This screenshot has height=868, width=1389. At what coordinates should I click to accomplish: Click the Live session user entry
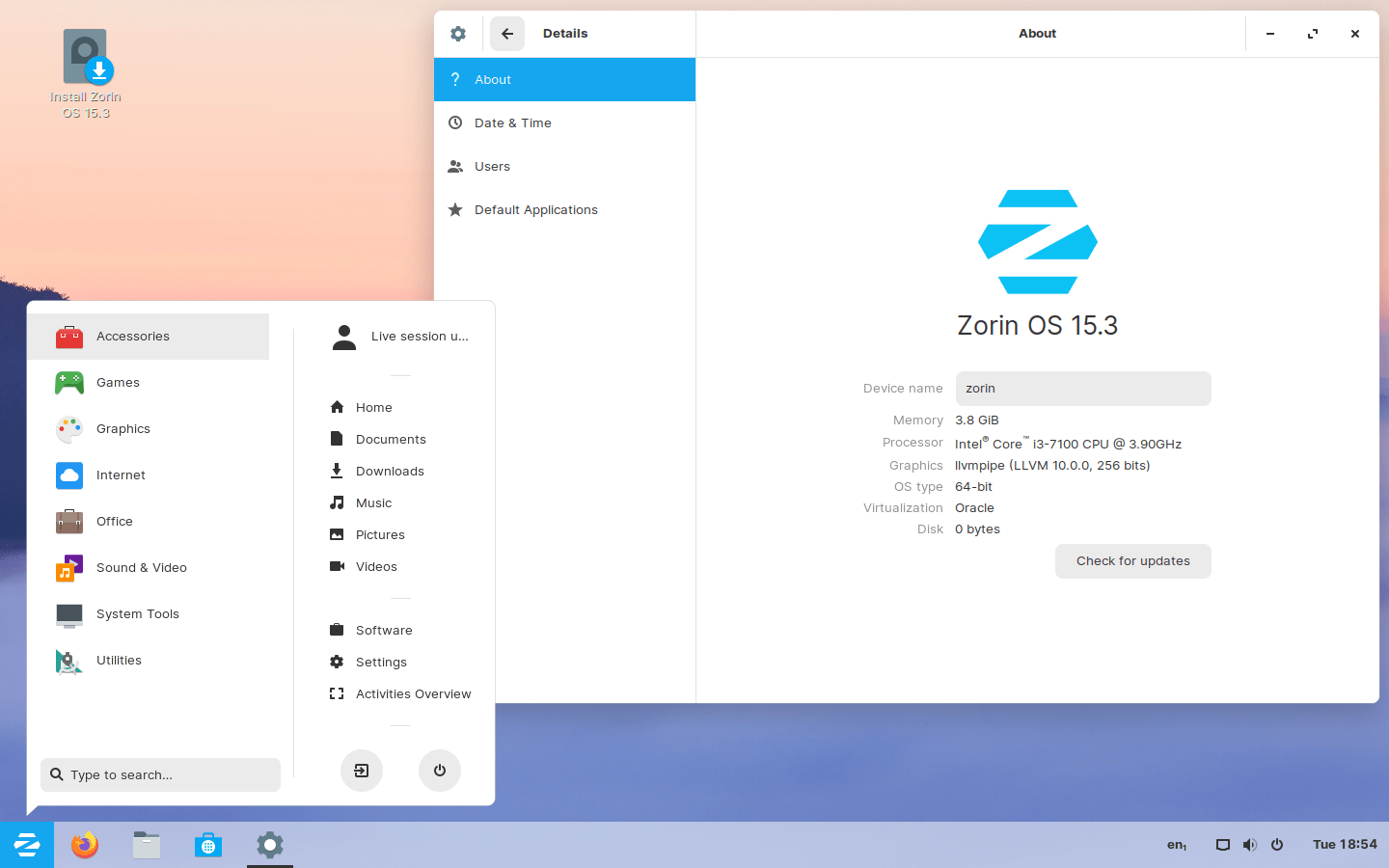(x=400, y=337)
